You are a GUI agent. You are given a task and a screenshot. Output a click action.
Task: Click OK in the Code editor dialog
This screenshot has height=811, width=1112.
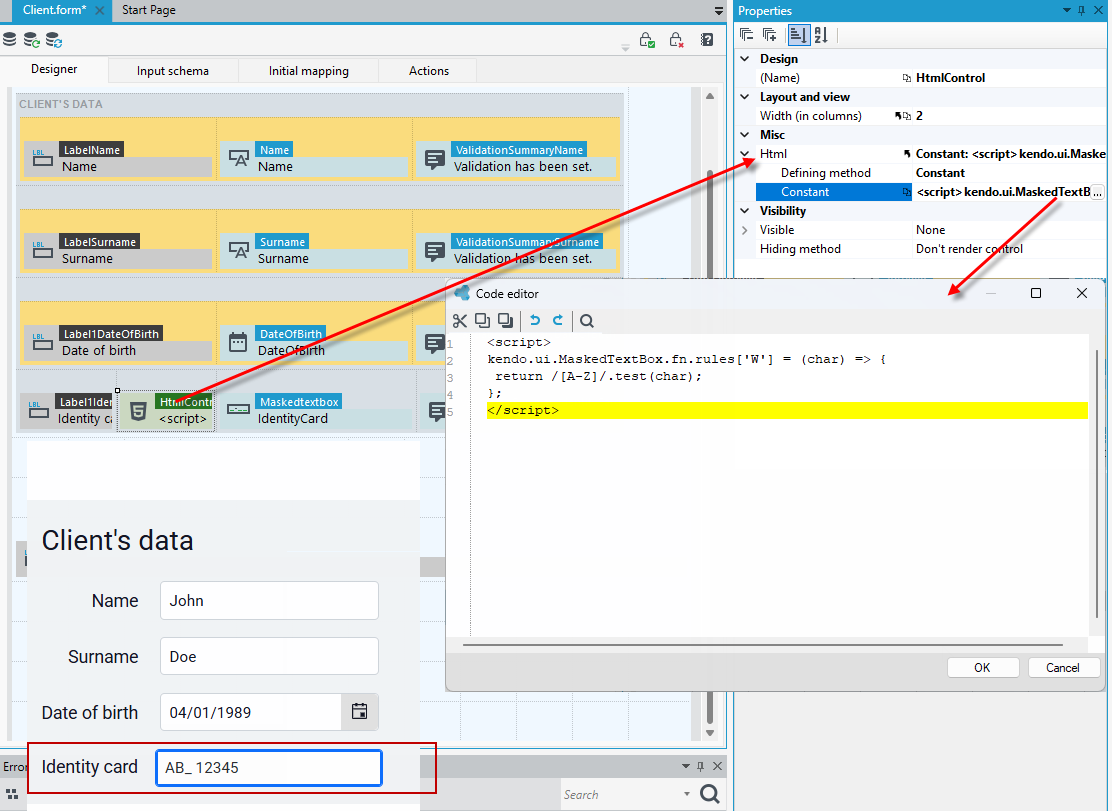[982, 667]
